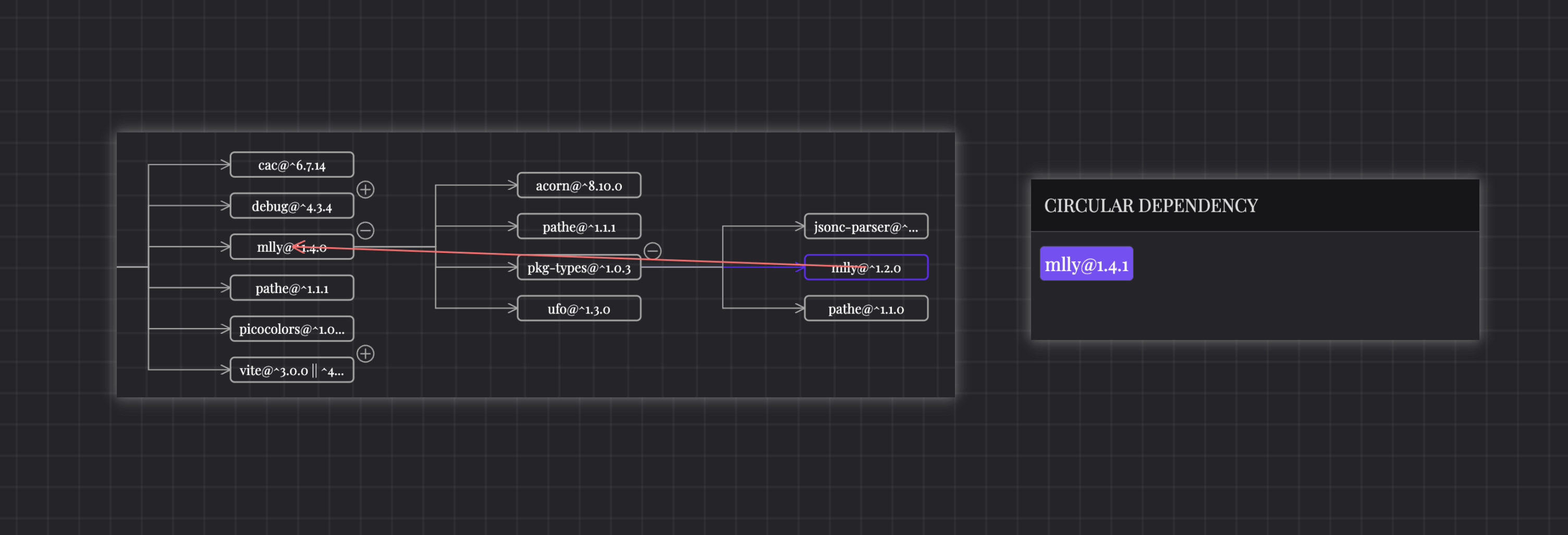The image size is (1568, 535).
Task: Expand the debug@^4.3.4 node with plus icon
Action: (365, 189)
